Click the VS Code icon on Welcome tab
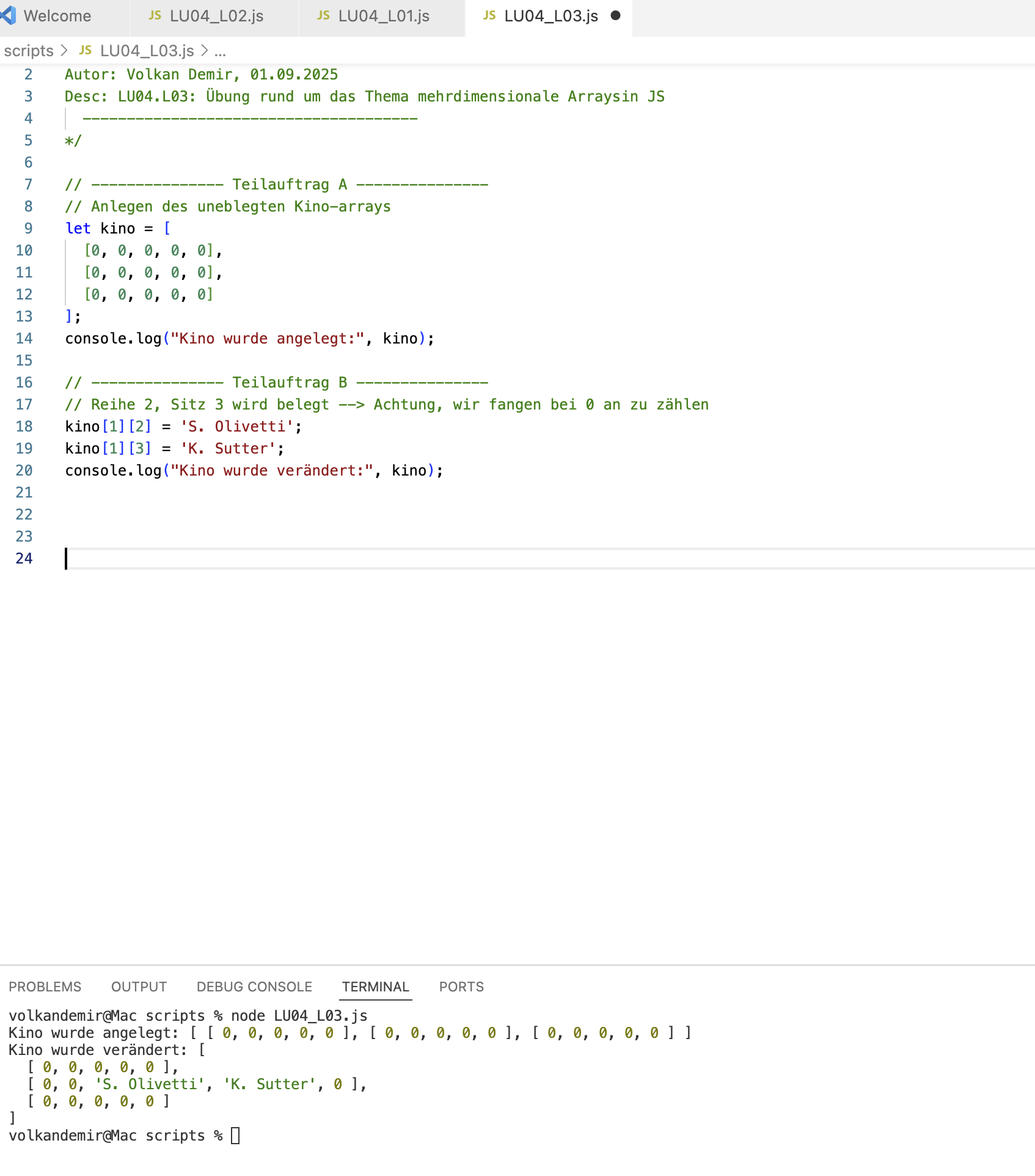Screen dimensions: 1035x1176 [x=9, y=15]
